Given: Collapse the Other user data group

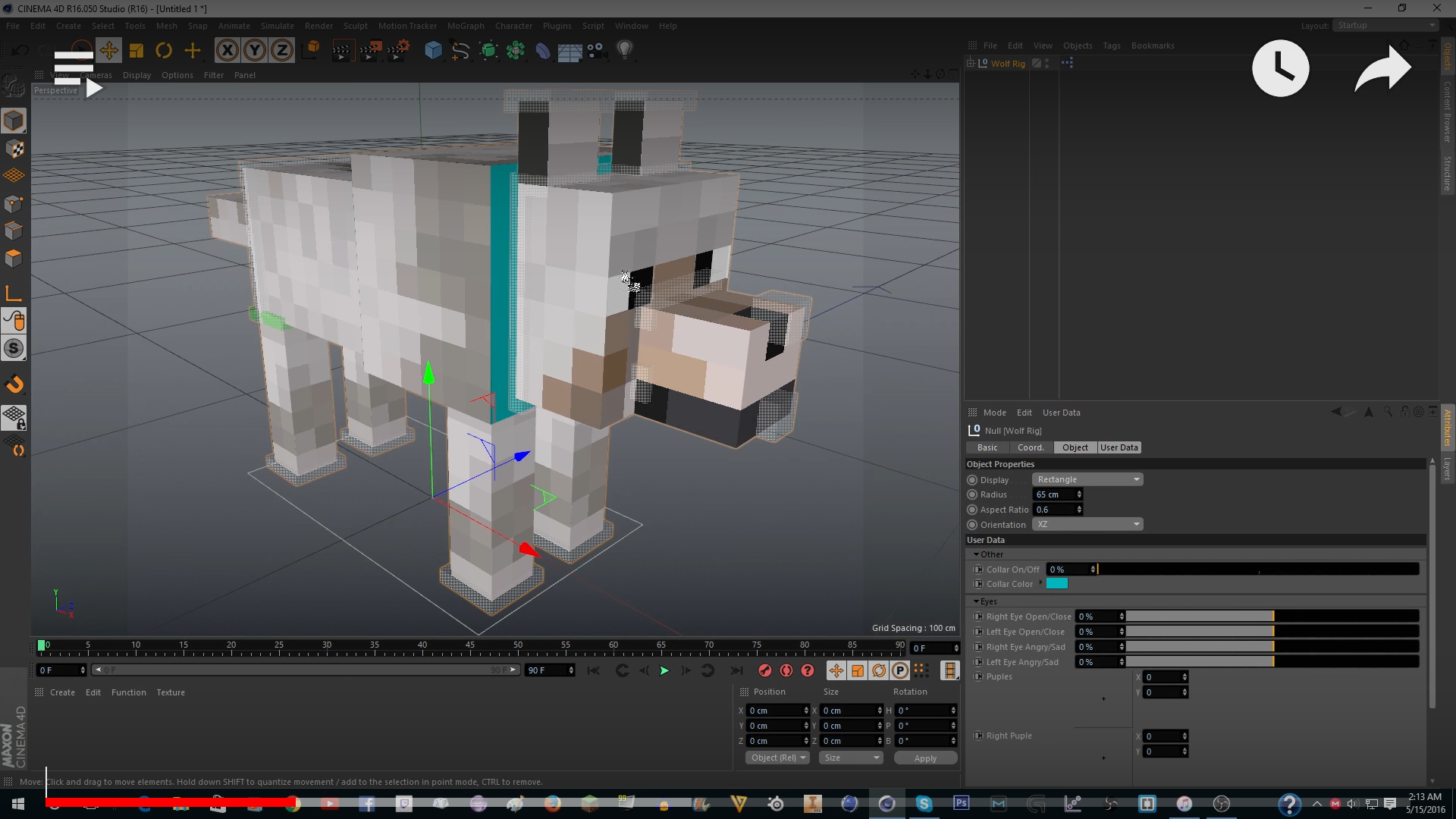Looking at the screenshot, I should 976,554.
